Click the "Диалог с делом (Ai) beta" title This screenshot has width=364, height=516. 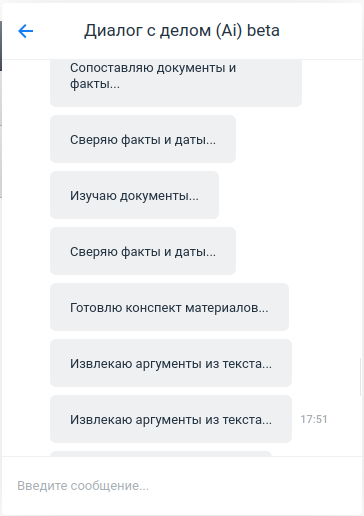pyautogui.click(x=182, y=30)
